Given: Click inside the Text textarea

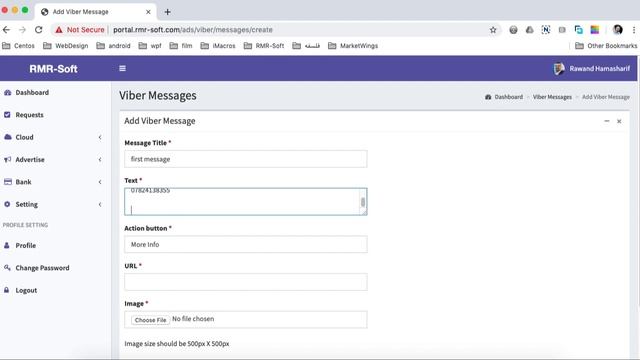Looking at the screenshot, I should click(x=246, y=202).
